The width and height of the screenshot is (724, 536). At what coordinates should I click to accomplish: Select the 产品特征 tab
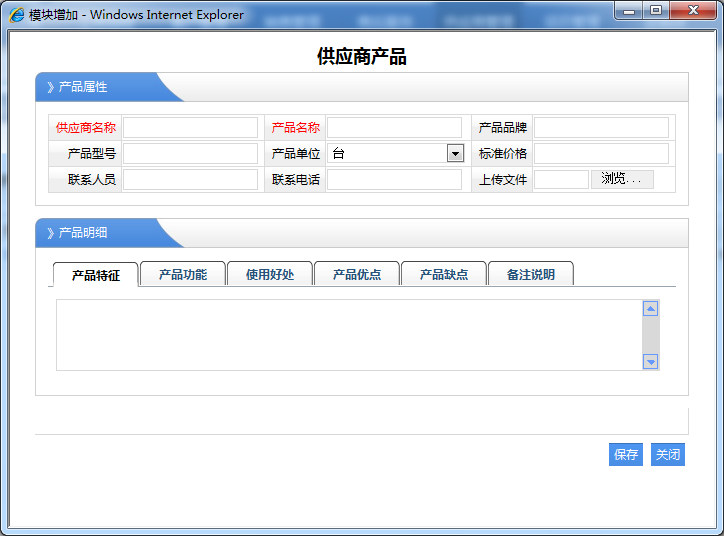(x=96, y=275)
